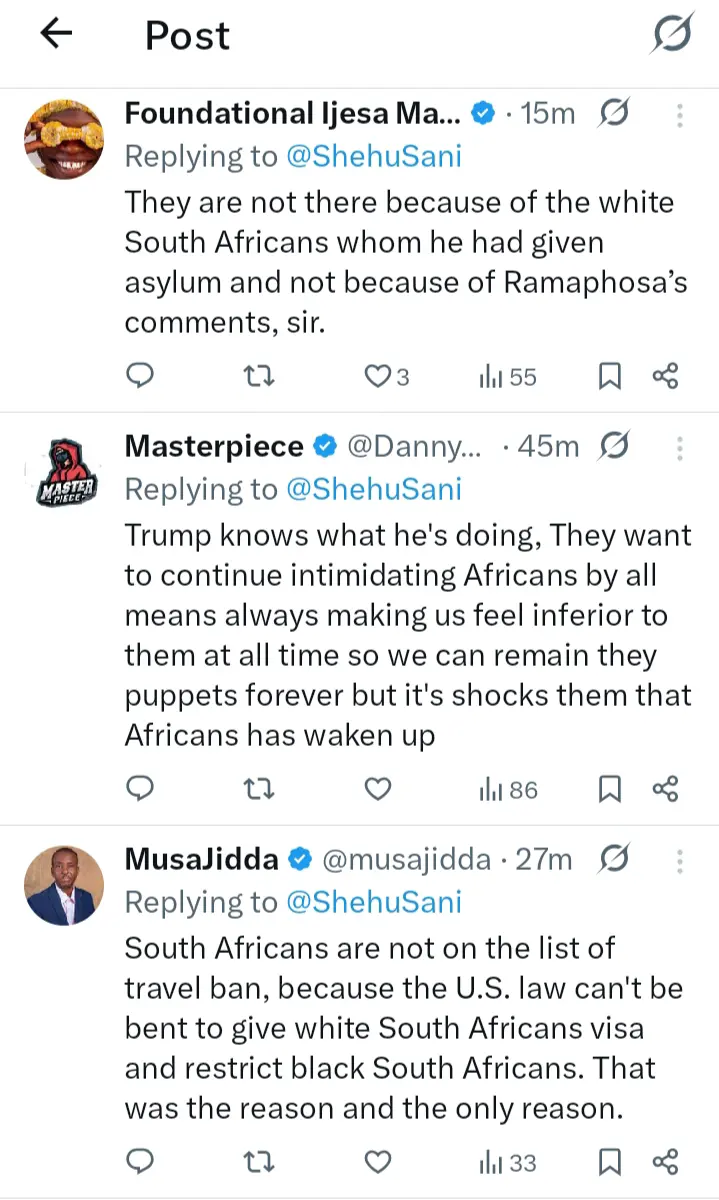Viewport: 719px width, 1200px height.
Task: Open @ShehuSani link in MusaJidda's reply
Action: tap(374, 902)
